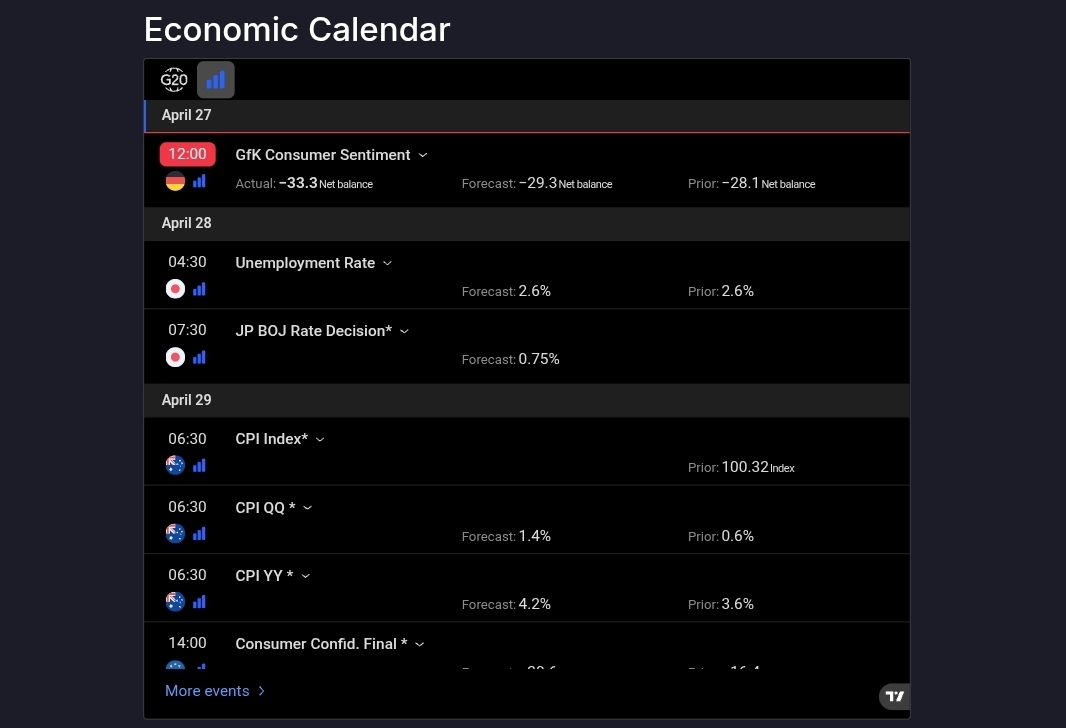Expand the CPI Index event

[320, 439]
